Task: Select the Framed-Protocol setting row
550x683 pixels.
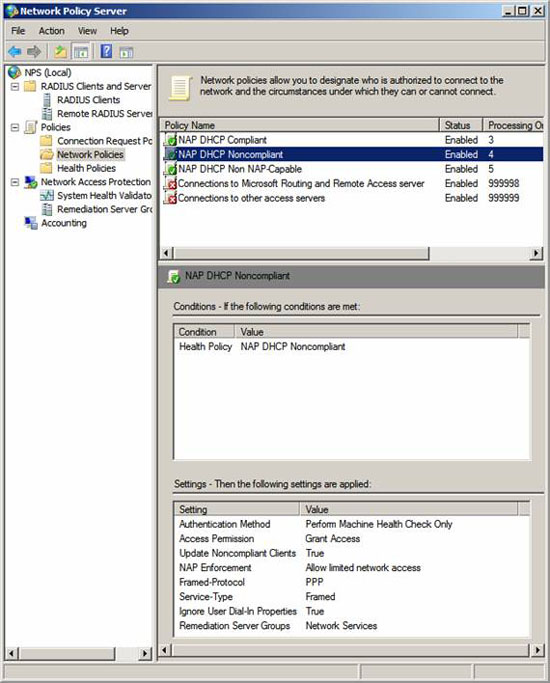Action: coord(352,582)
